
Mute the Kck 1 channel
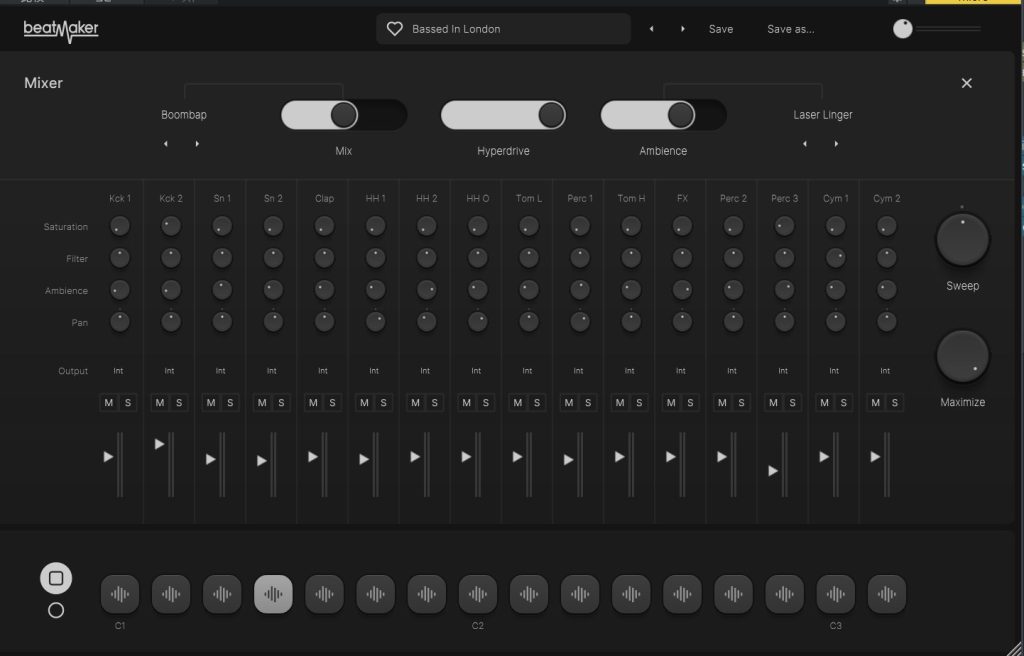pos(110,403)
